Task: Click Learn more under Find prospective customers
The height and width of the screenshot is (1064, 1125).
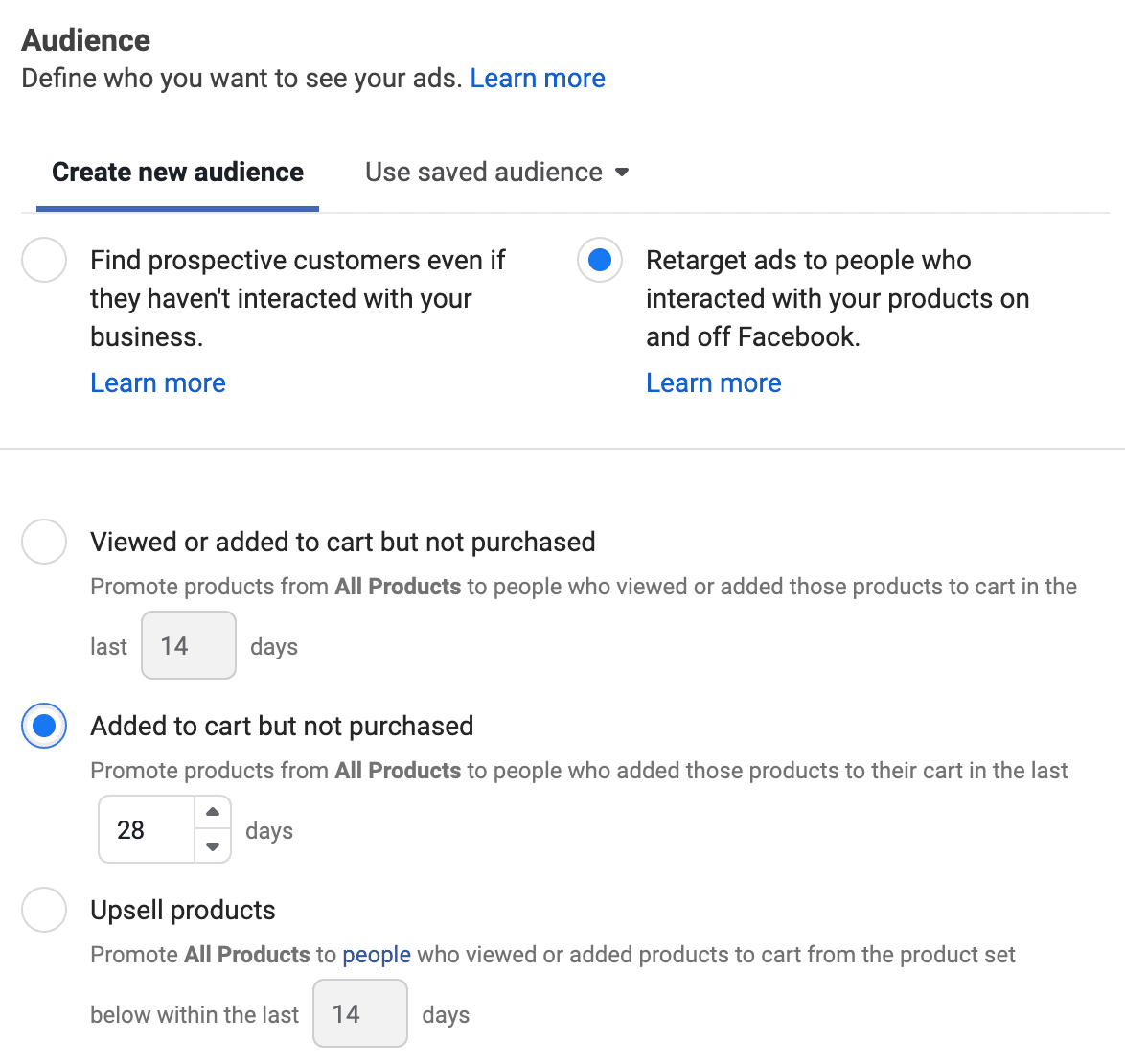Action: [x=158, y=383]
